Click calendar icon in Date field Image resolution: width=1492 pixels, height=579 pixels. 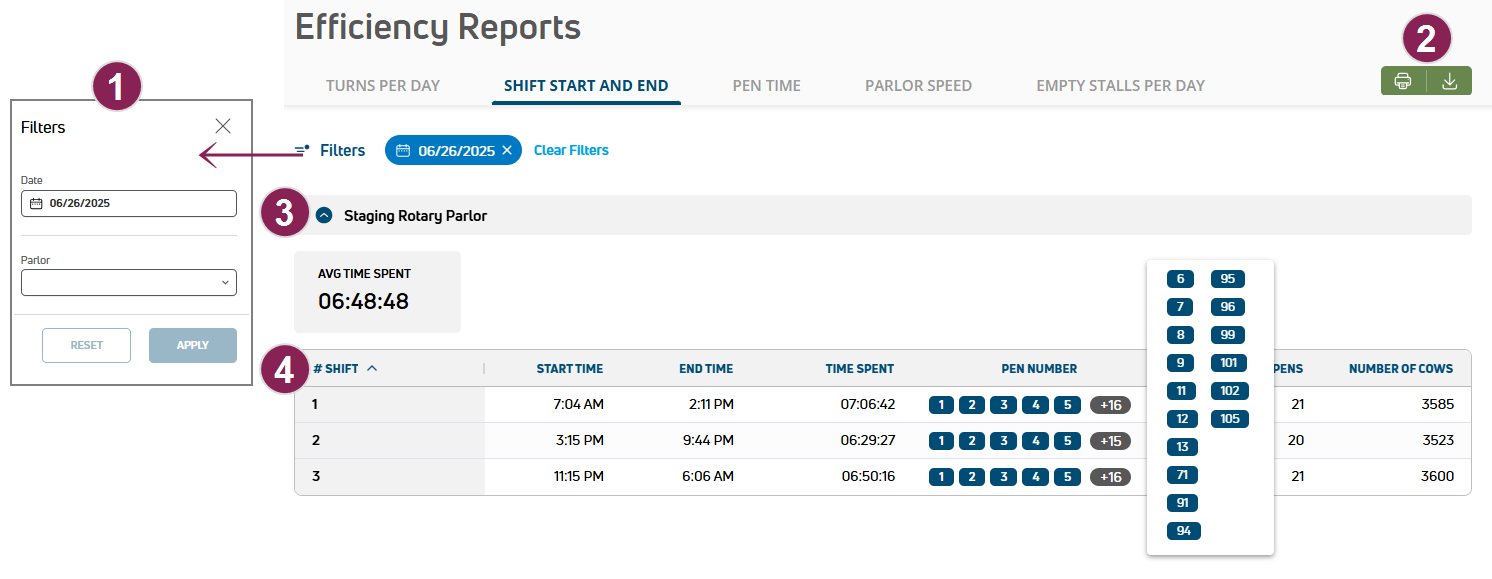(36, 203)
